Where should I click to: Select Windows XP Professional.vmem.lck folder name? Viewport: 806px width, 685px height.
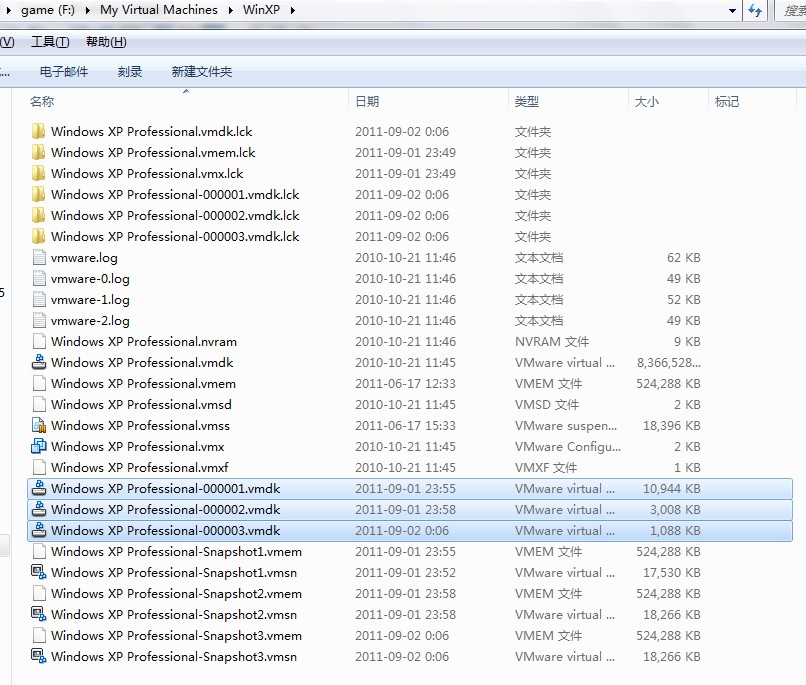153,153
